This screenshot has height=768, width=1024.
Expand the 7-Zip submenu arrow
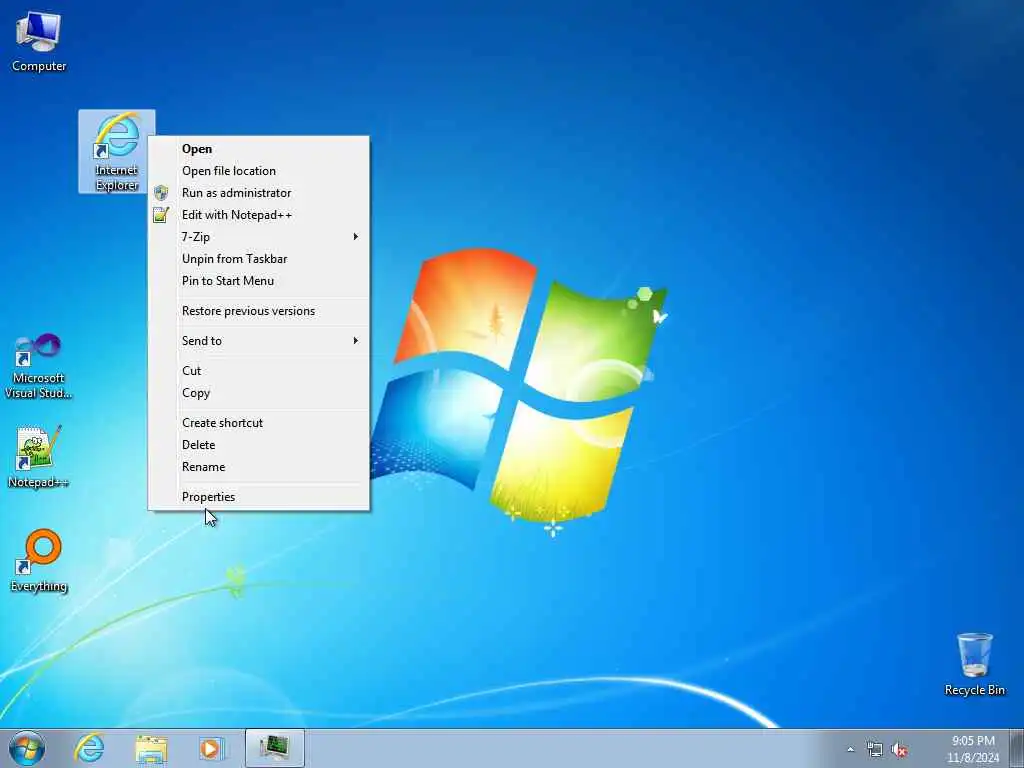[x=355, y=236]
